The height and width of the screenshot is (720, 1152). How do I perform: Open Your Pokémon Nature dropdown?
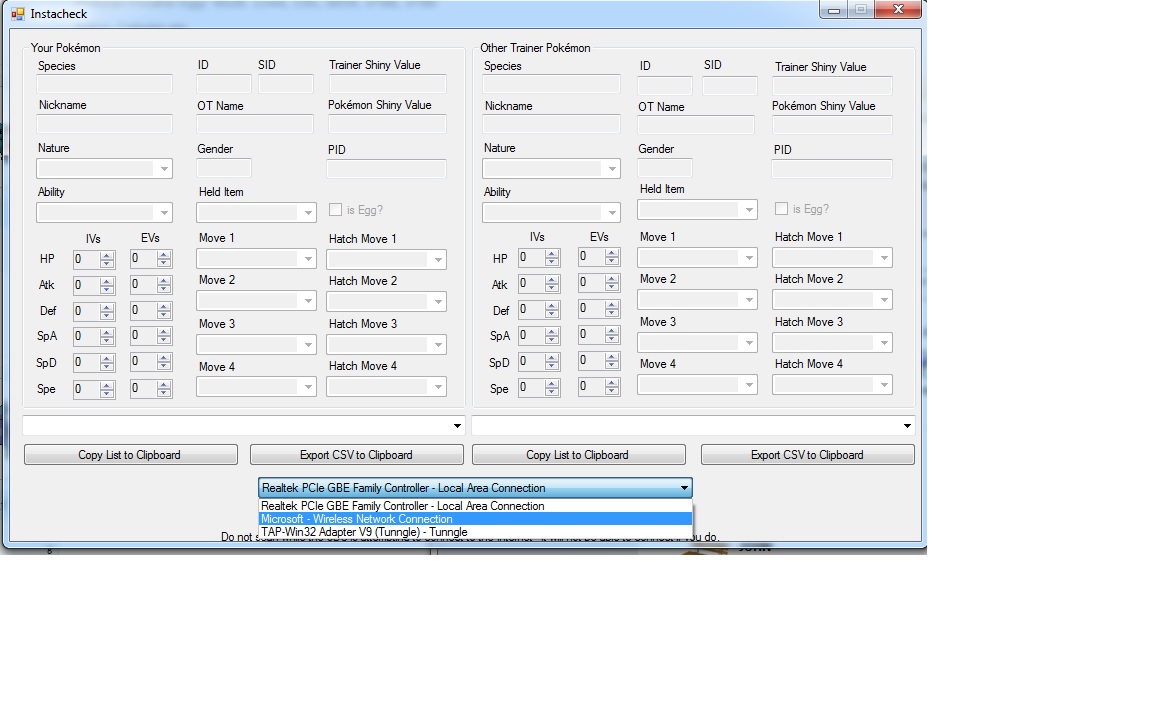point(104,169)
